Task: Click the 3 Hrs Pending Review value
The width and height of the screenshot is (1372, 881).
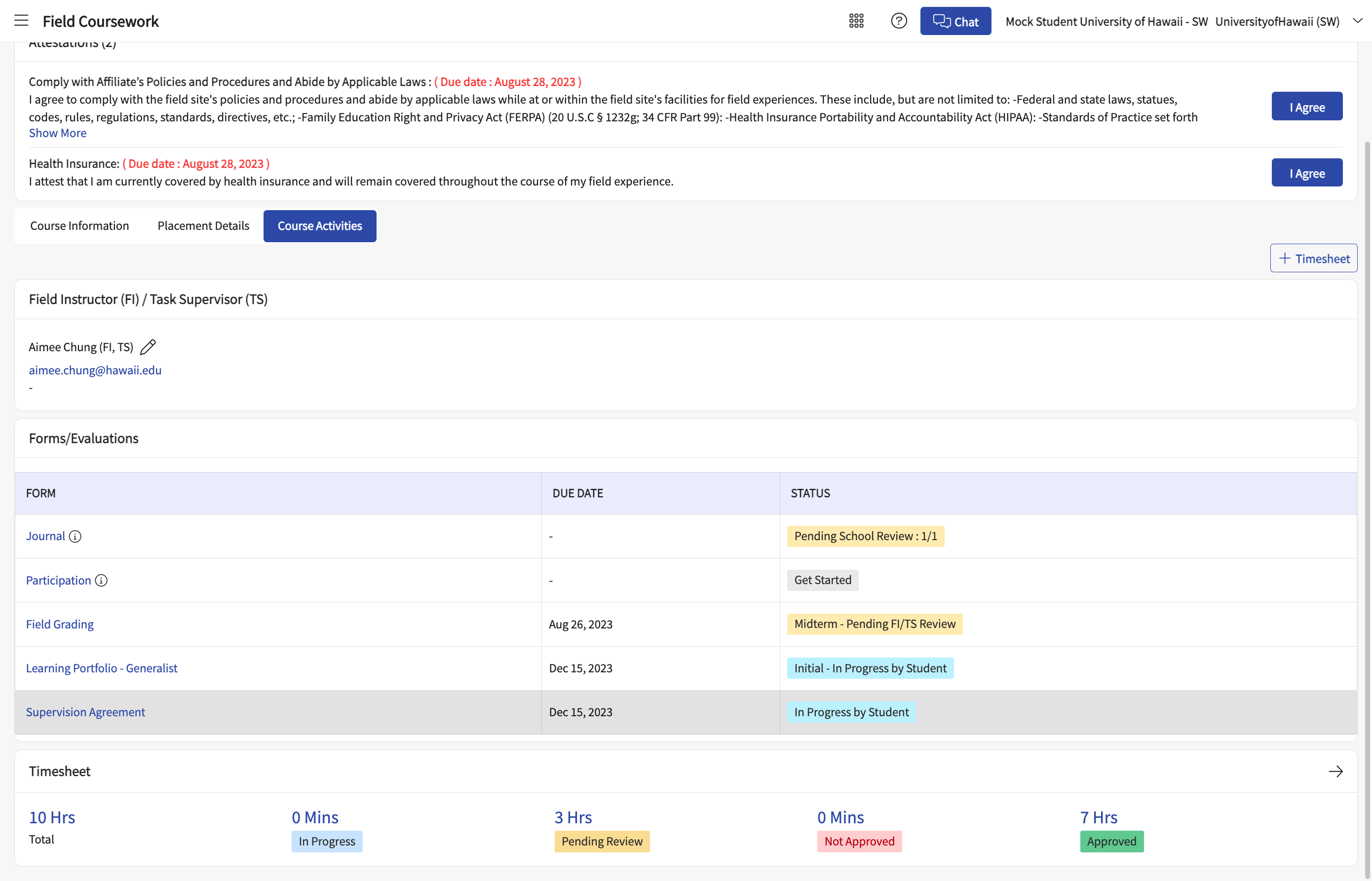Action: coord(573,817)
